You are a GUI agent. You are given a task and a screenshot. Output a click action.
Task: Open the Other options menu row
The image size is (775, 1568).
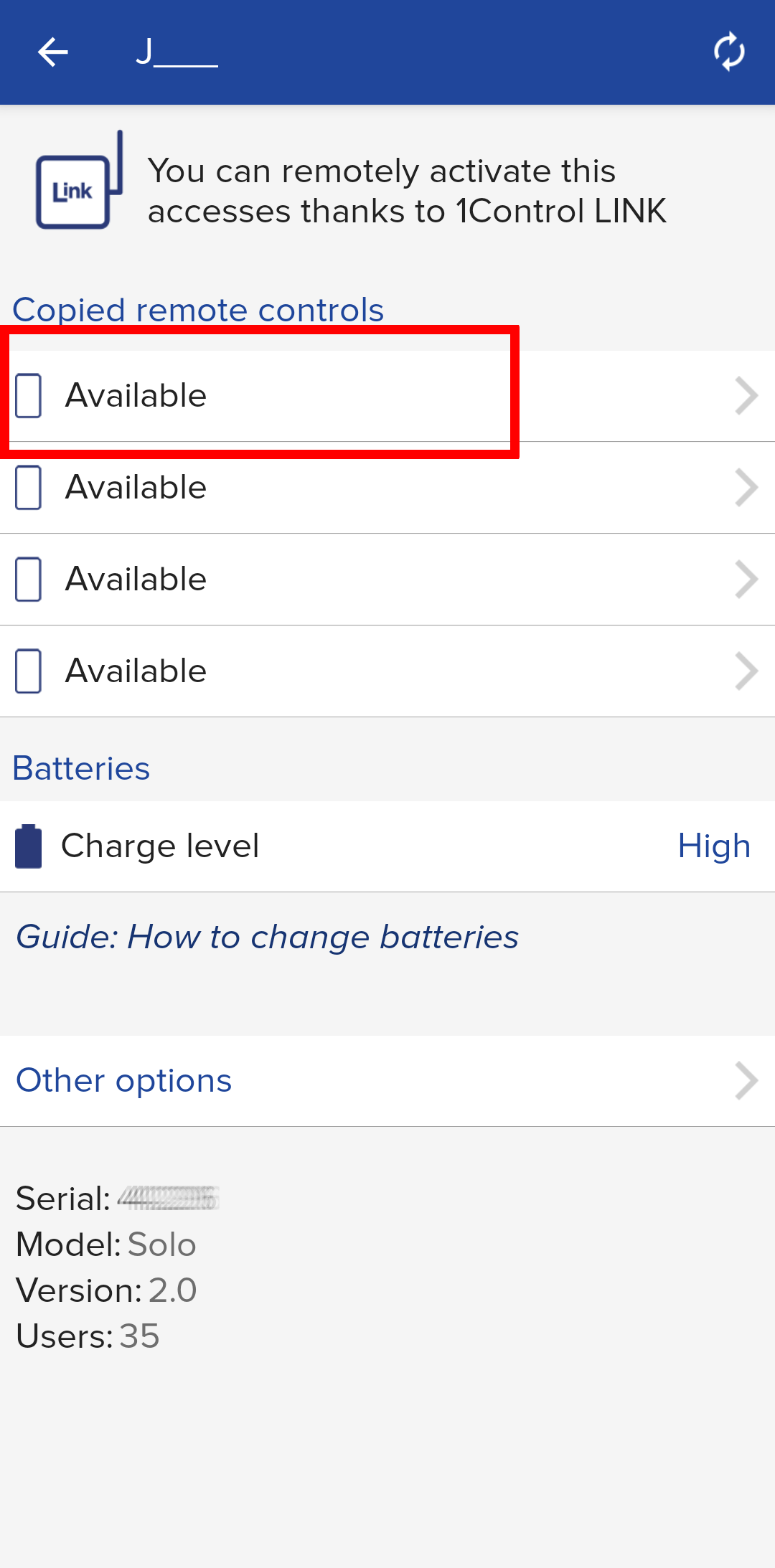[x=387, y=1081]
